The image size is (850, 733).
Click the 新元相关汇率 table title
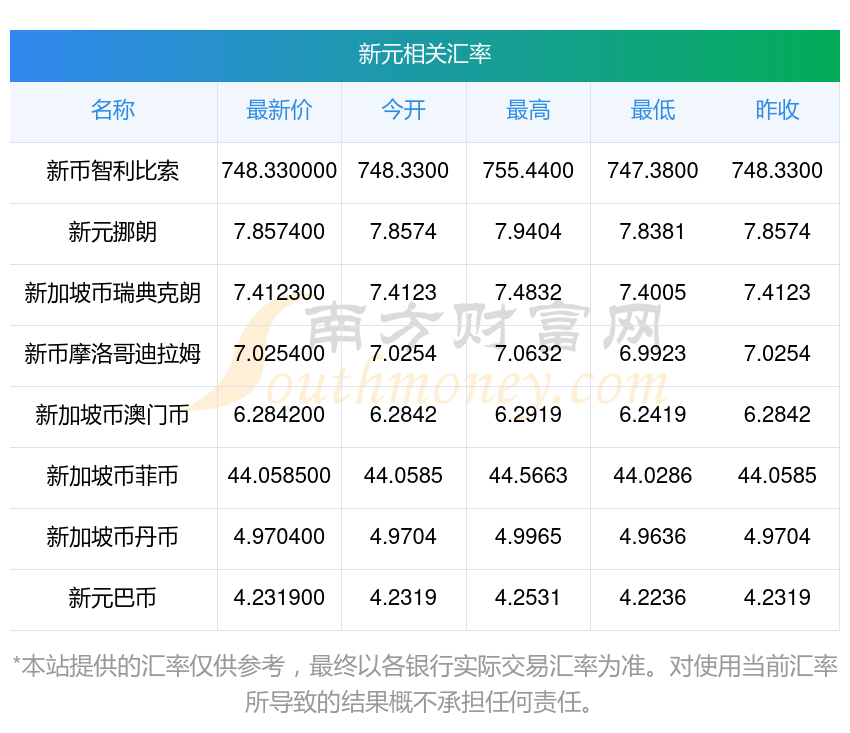(424, 54)
